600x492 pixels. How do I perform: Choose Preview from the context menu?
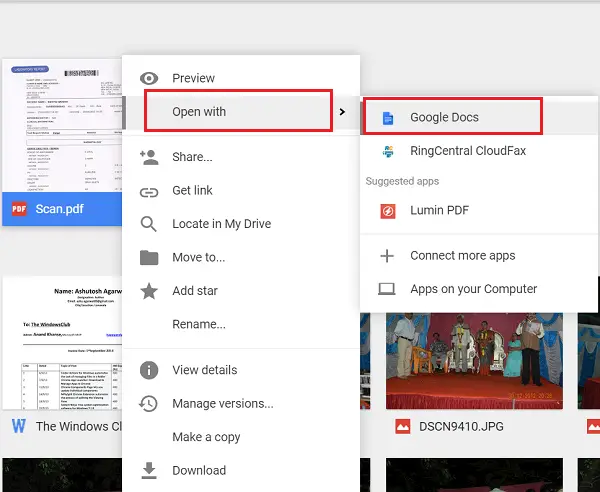tap(241, 78)
